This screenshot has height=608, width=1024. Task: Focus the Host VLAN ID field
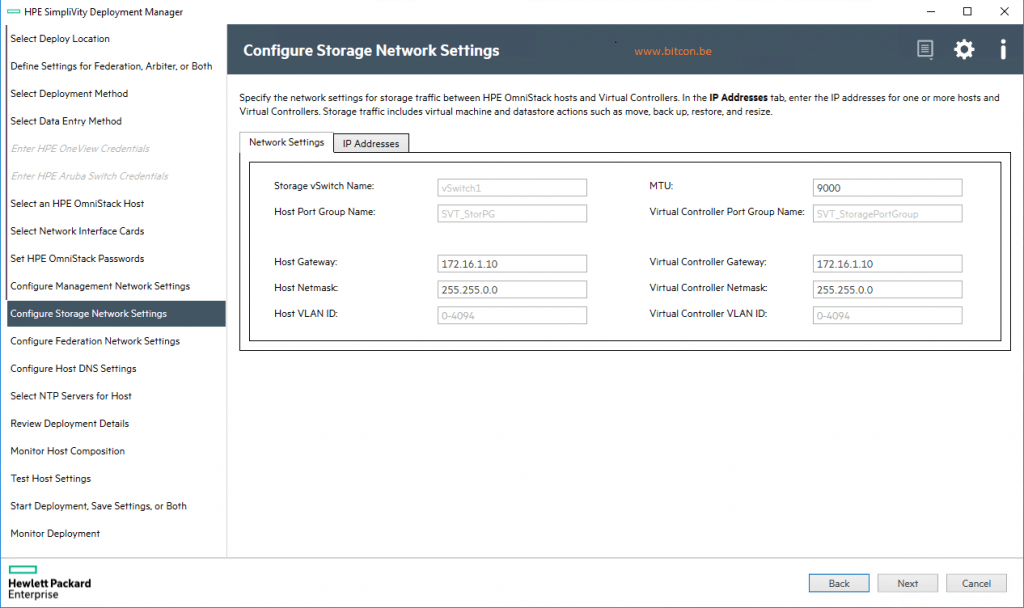512,315
